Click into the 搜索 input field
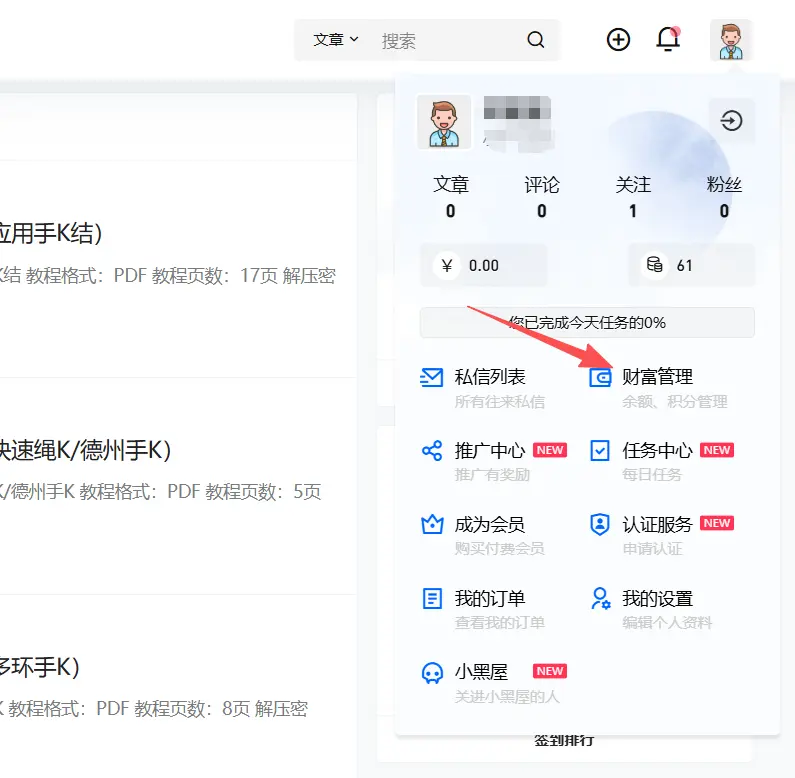The width and height of the screenshot is (795, 778). 445,40
